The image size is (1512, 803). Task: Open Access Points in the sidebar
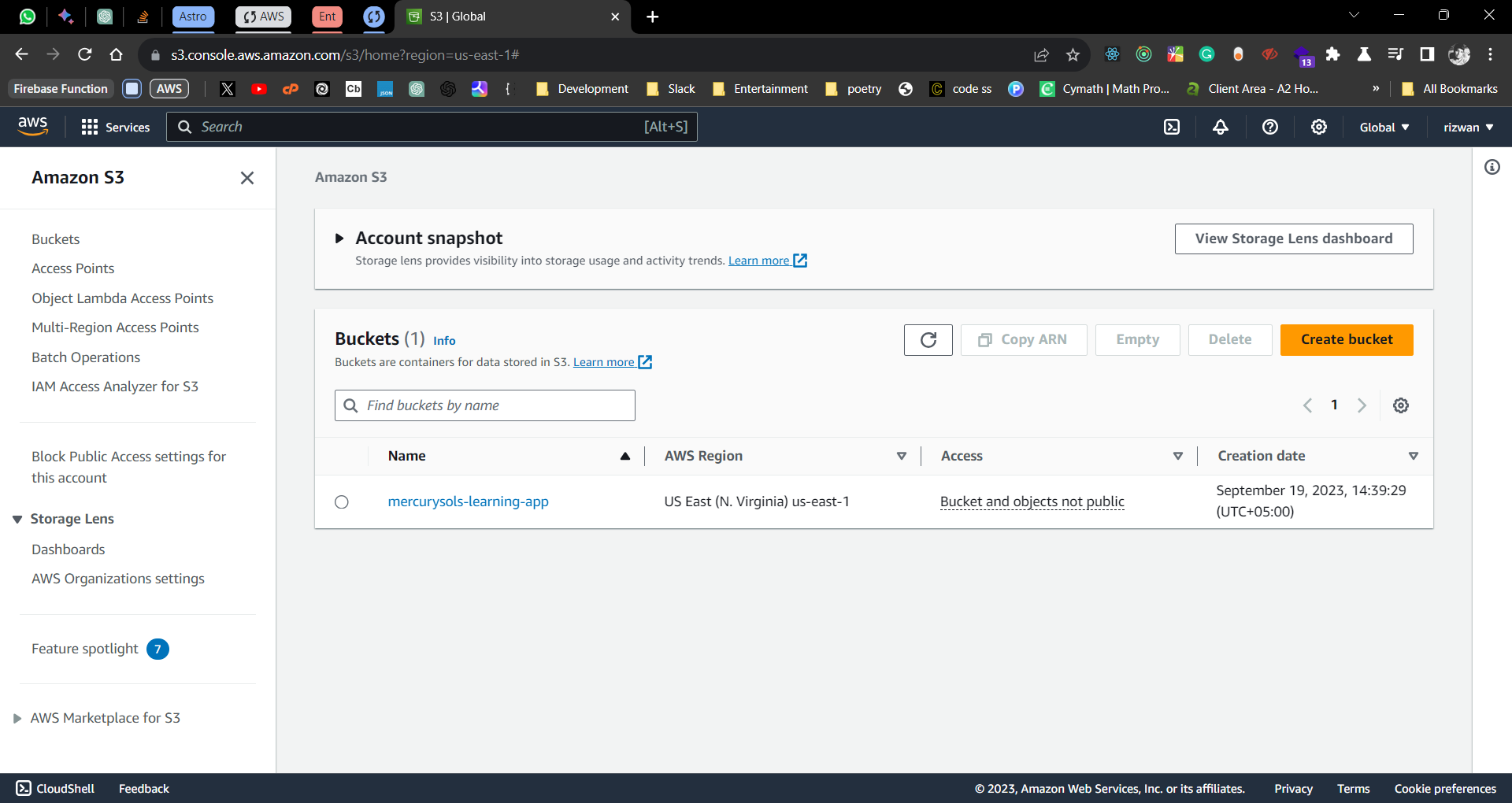click(x=73, y=268)
